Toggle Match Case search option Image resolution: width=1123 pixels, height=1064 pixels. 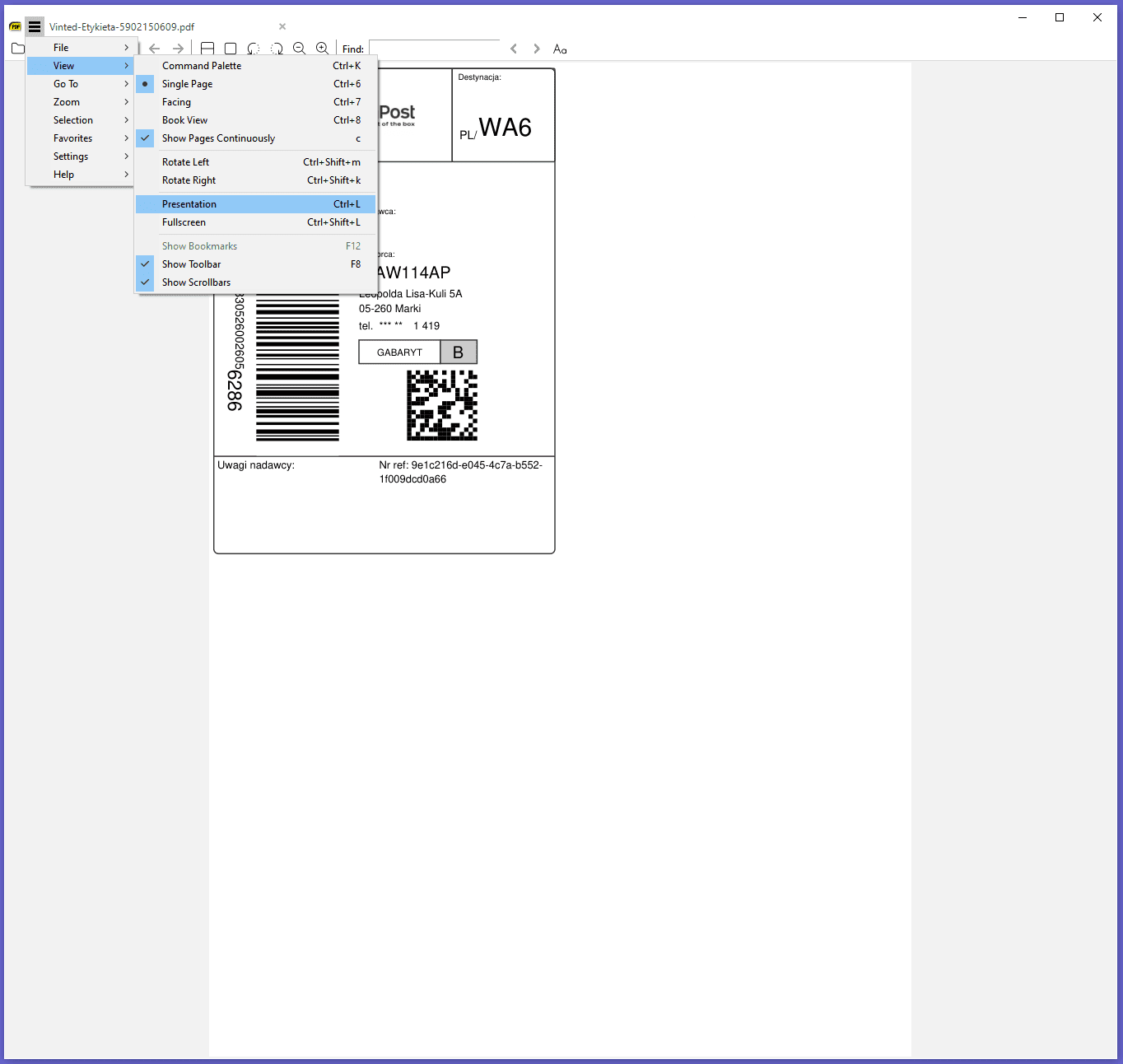click(x=560, y=49)
